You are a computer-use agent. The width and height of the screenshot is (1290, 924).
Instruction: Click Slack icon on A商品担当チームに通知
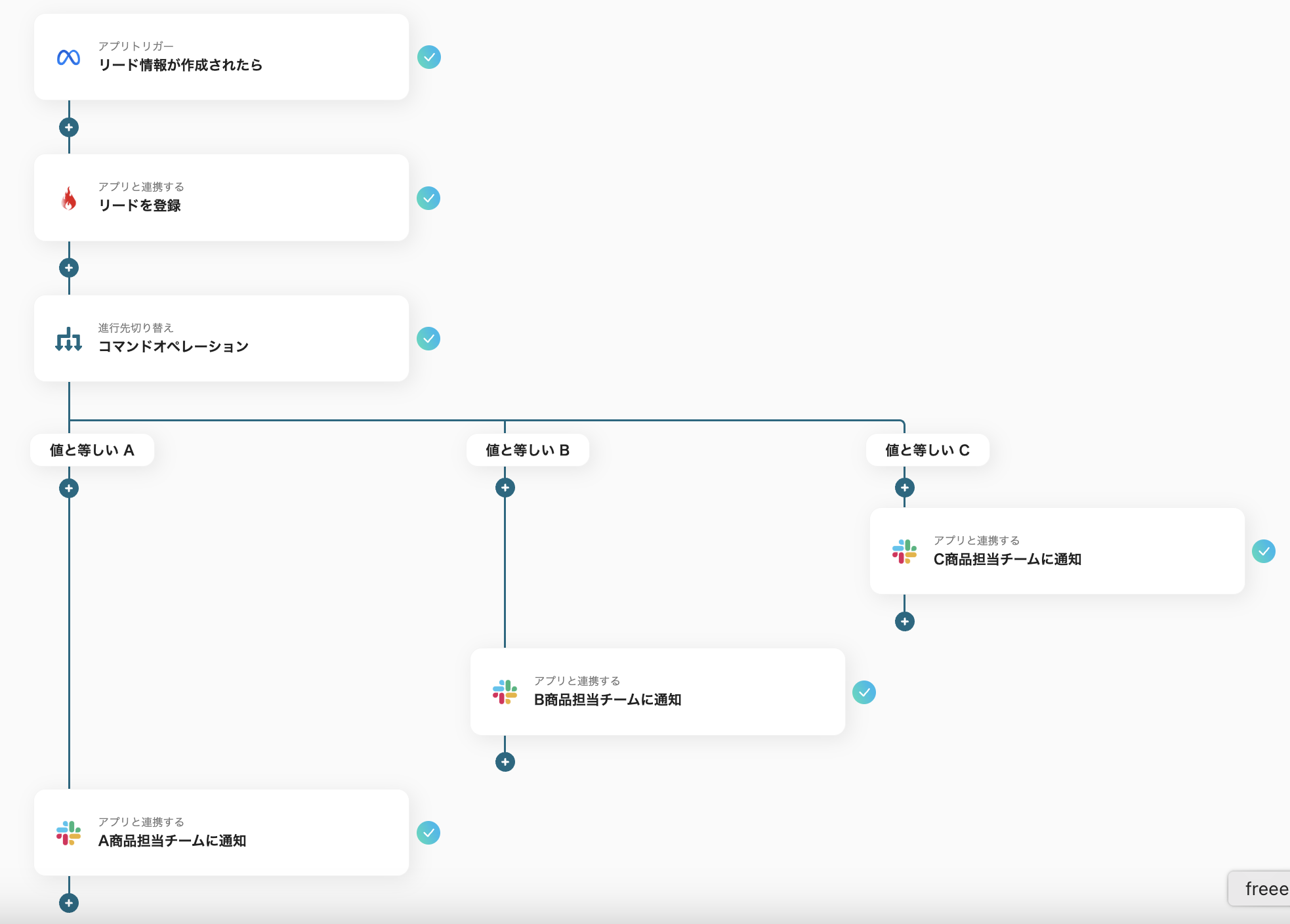(68, 833)
